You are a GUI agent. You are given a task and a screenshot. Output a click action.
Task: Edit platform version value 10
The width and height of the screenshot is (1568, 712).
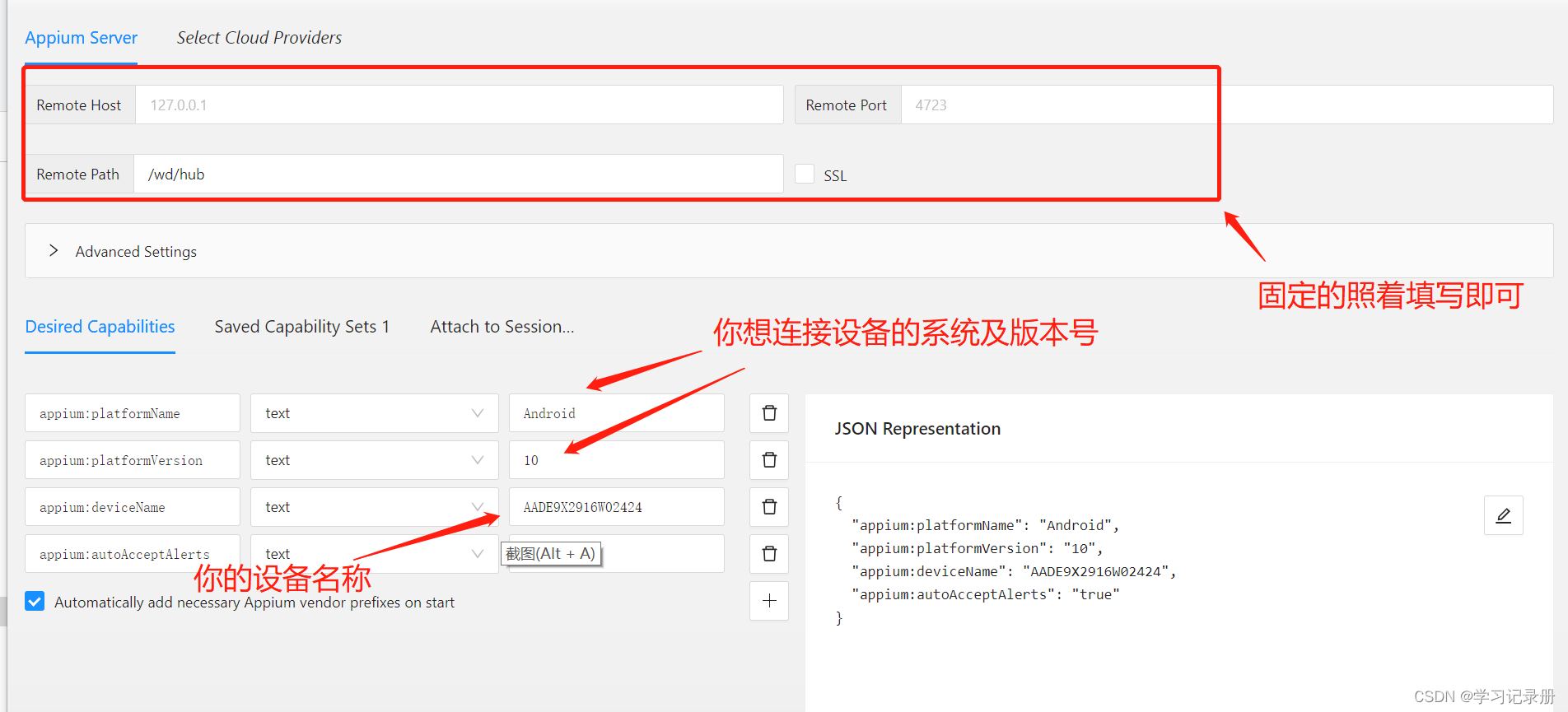[x=617, y=460]
